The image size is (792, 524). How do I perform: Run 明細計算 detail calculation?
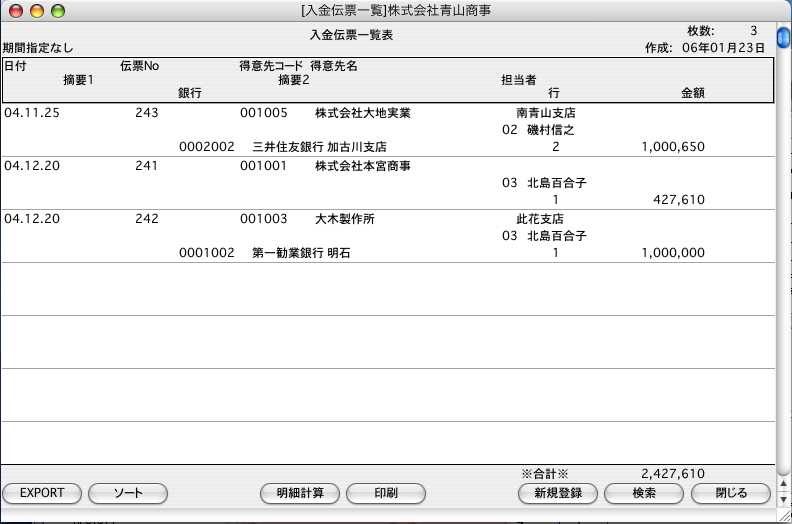click(299, 493)
